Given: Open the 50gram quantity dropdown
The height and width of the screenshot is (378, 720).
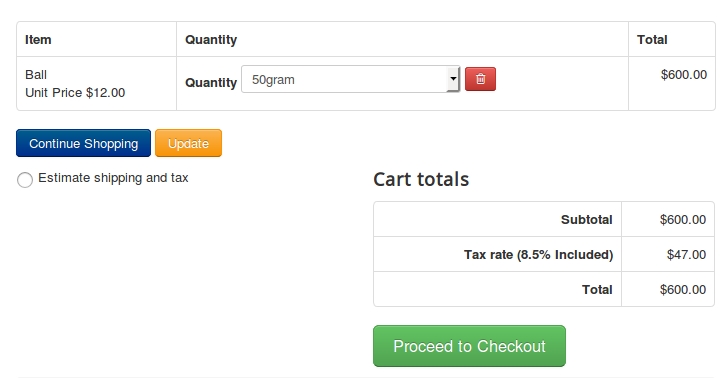Looking at the screenshot, I should pos(350,79).
